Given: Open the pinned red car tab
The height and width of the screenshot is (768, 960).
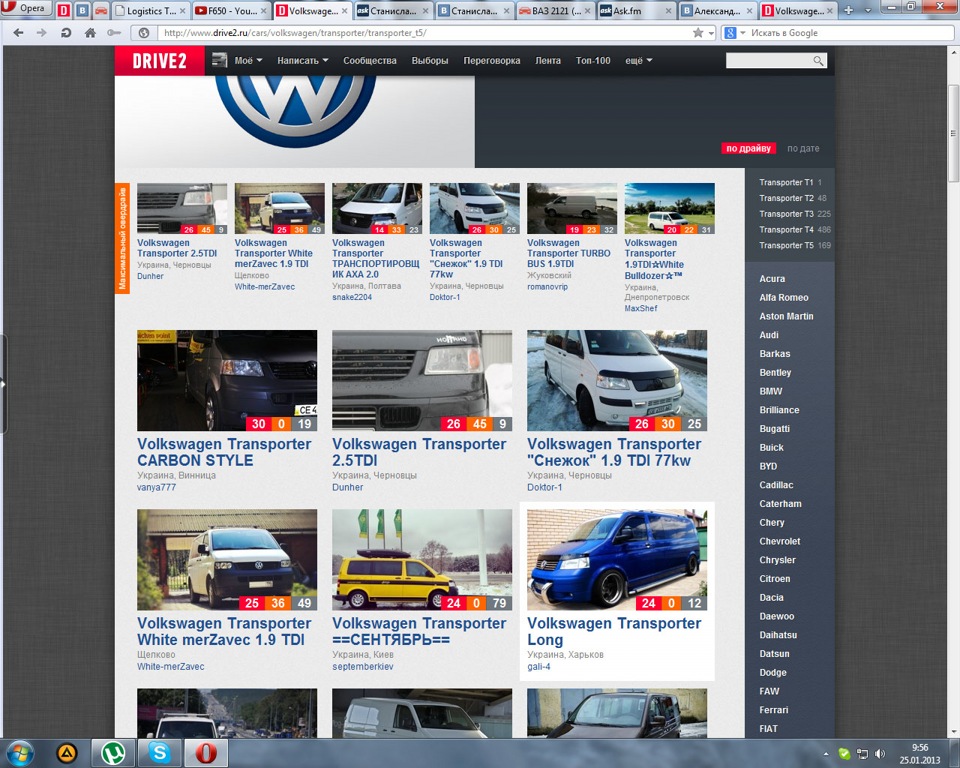Looking at the screenshot, I should click(101, 10).
